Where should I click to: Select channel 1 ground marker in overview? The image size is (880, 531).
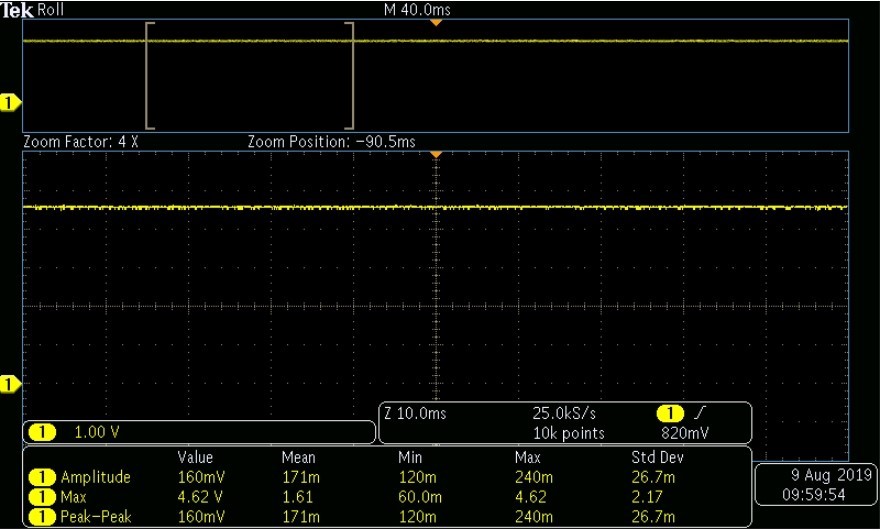tap(10, 103)
